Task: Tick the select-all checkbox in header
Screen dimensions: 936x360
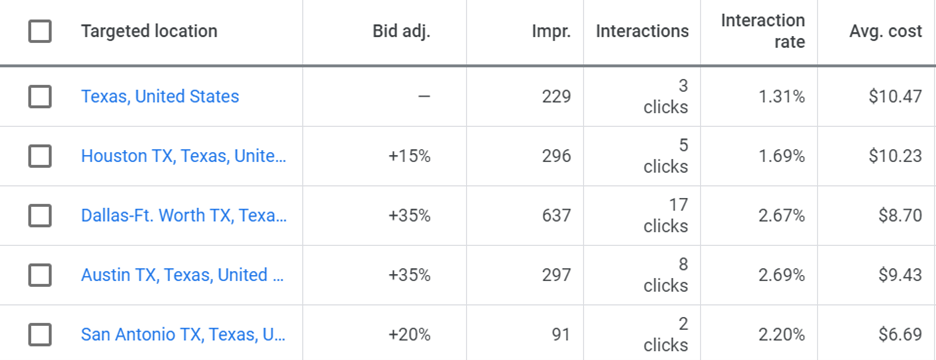Action: point(40,31)
